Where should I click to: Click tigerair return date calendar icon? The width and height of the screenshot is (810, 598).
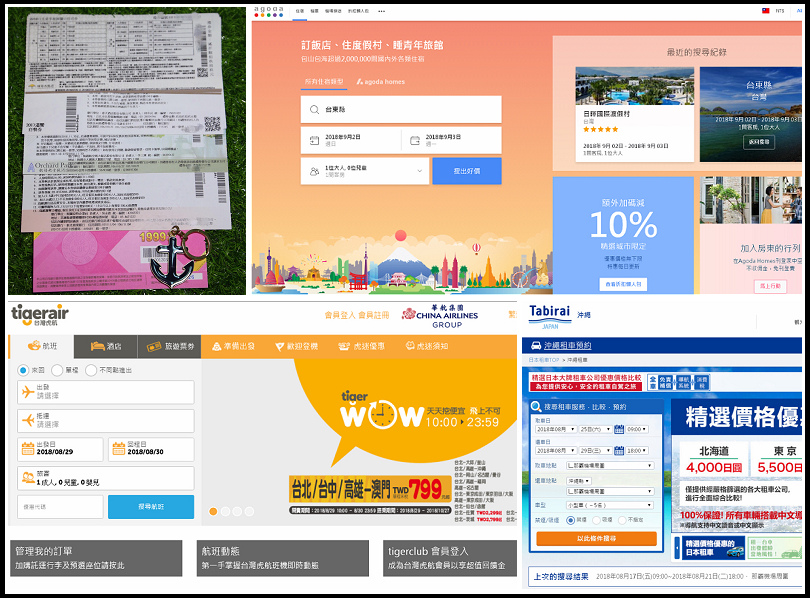point(119,448)
